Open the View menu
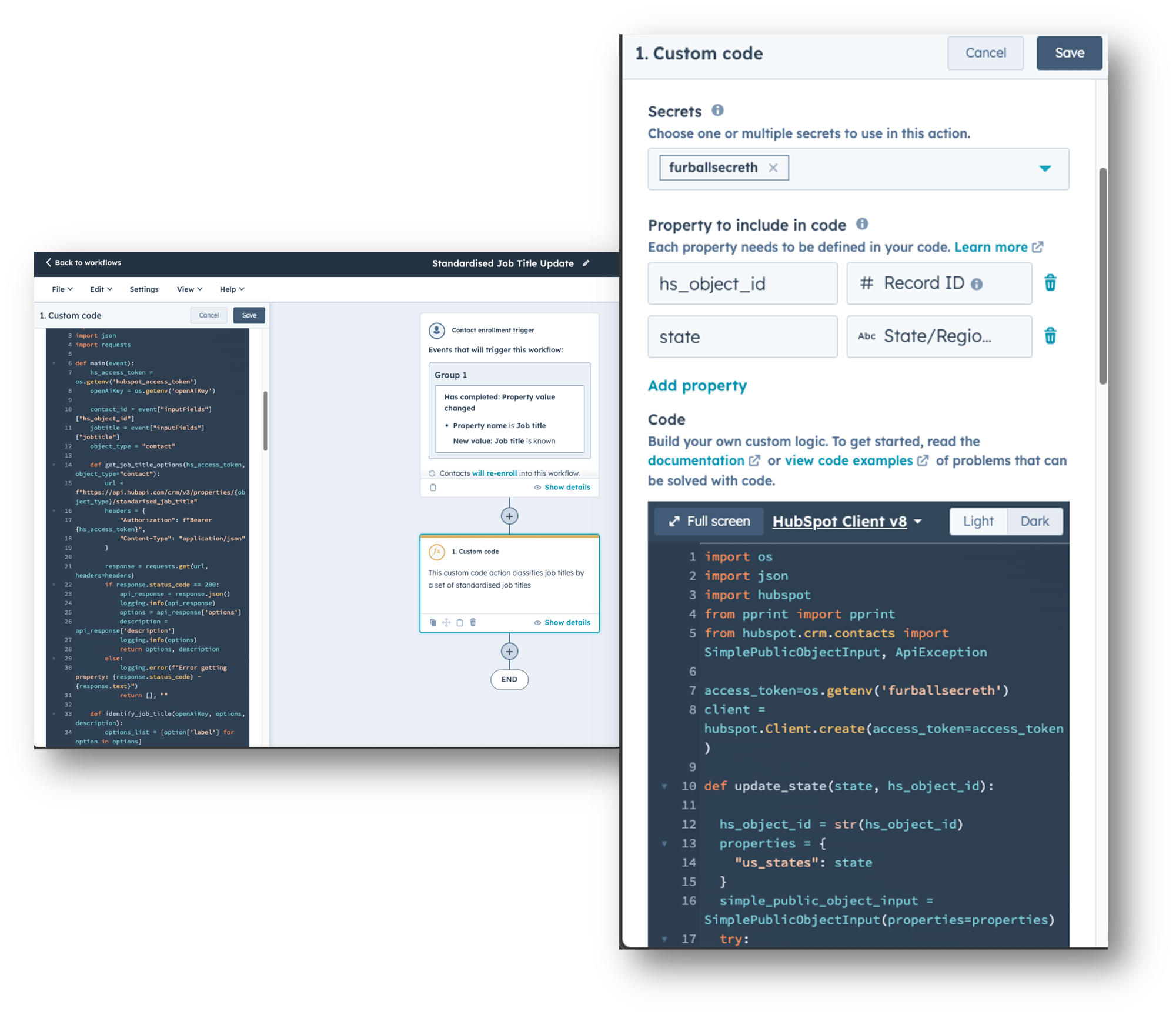This screenshot has height=1018, width=1176. pyautogui.click(x=189, y=289)
